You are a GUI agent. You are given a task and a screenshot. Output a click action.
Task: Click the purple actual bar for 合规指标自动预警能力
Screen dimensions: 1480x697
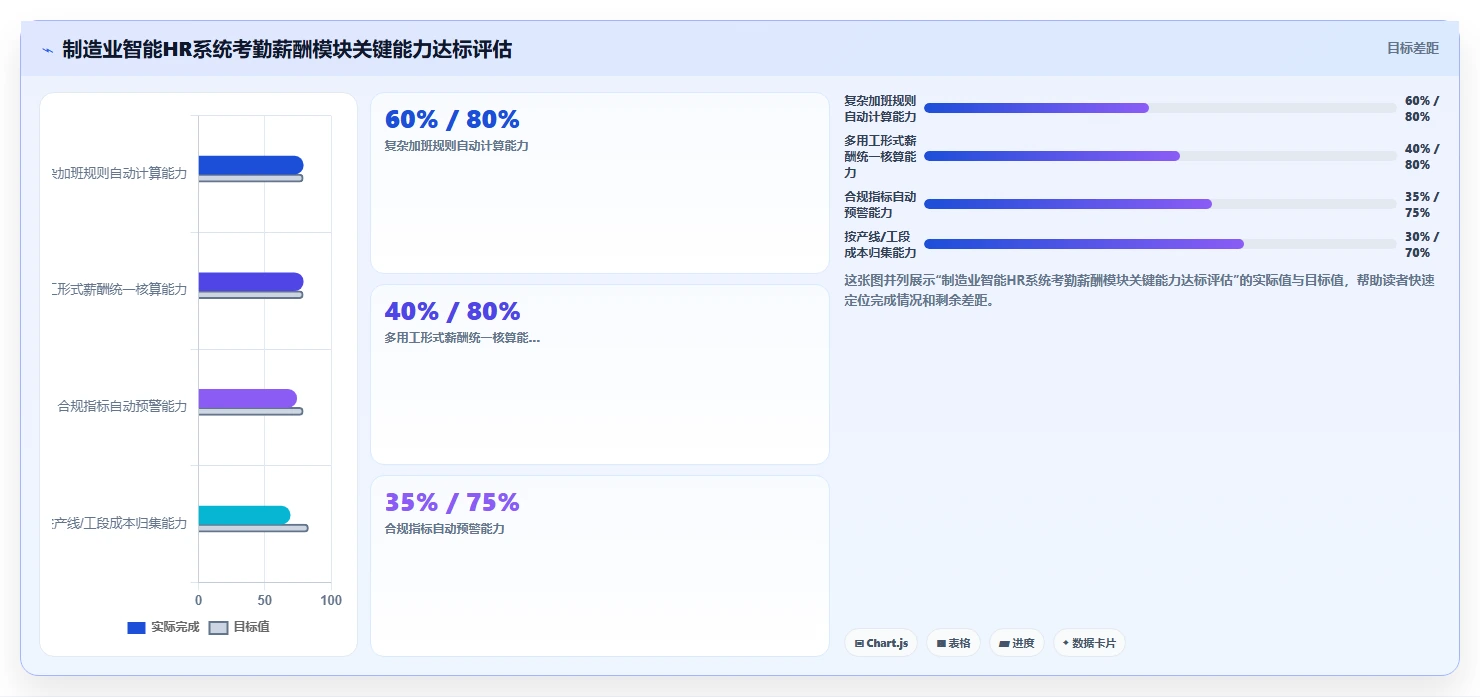(247, 398)
